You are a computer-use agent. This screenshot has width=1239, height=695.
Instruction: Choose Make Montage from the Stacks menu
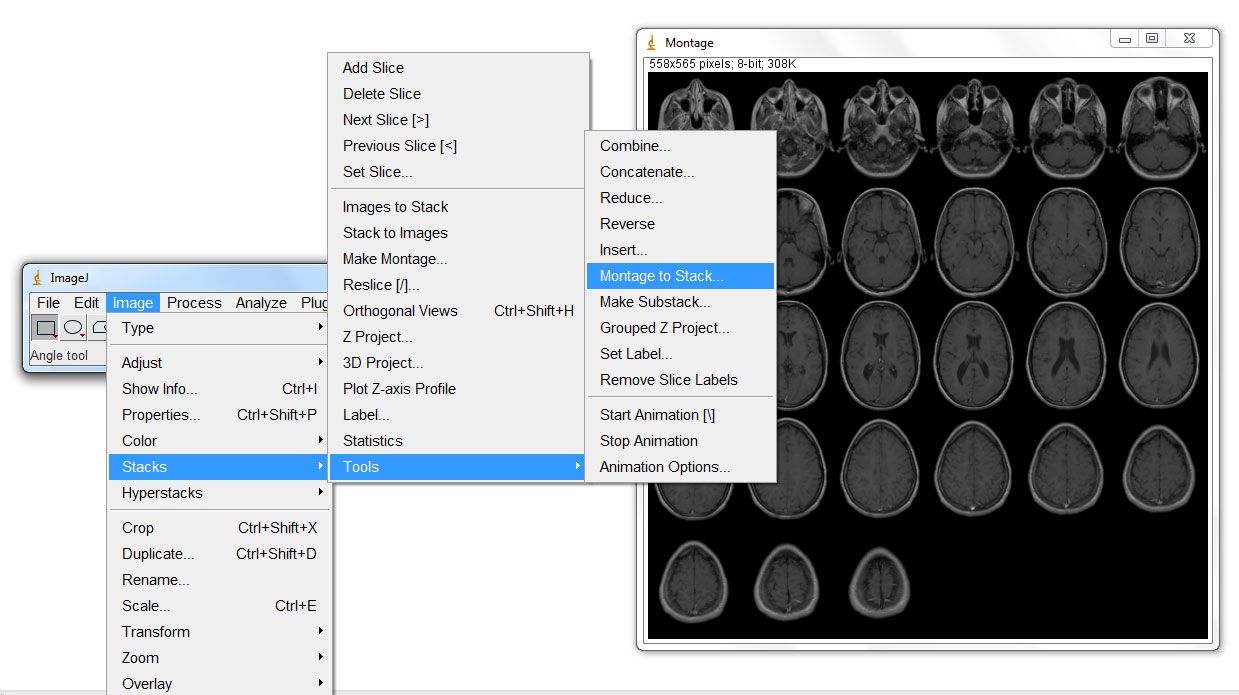[x=394, y=258]
